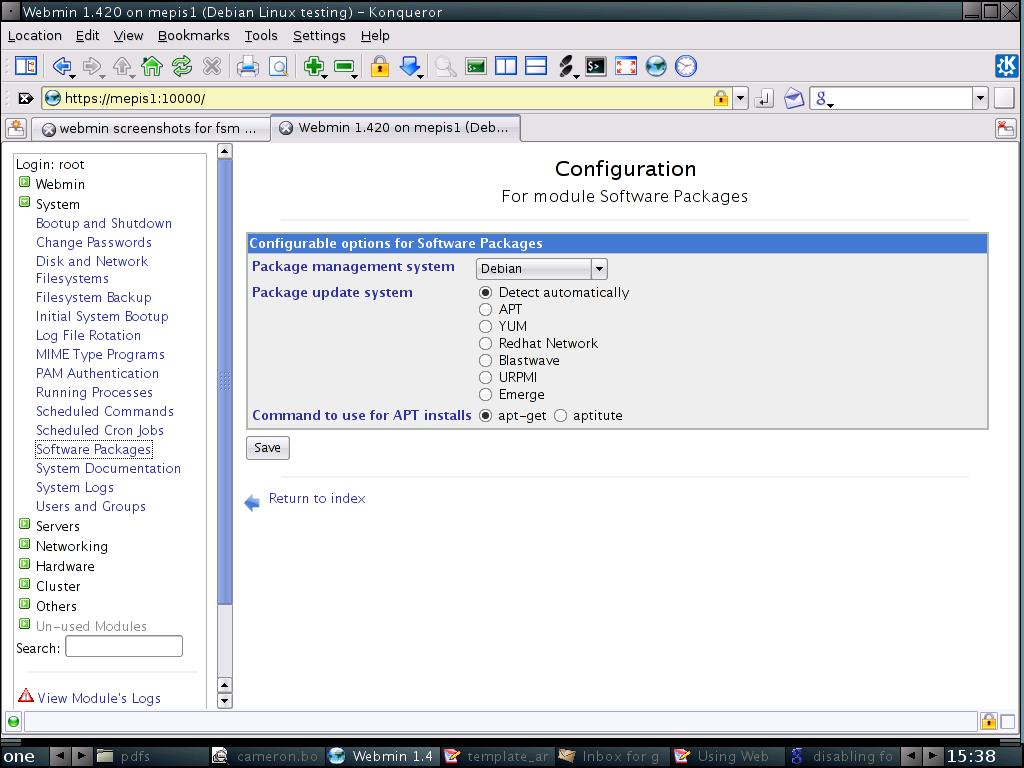Stop loading with the grey X icon
1024x768 pixels.
tap(212, 66)
